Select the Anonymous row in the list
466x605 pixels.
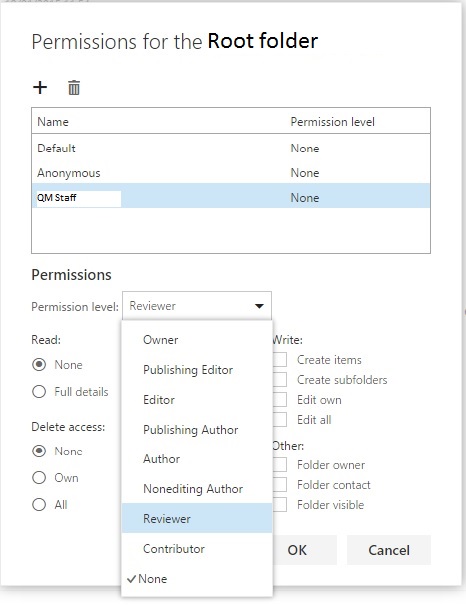coord(231,173)
